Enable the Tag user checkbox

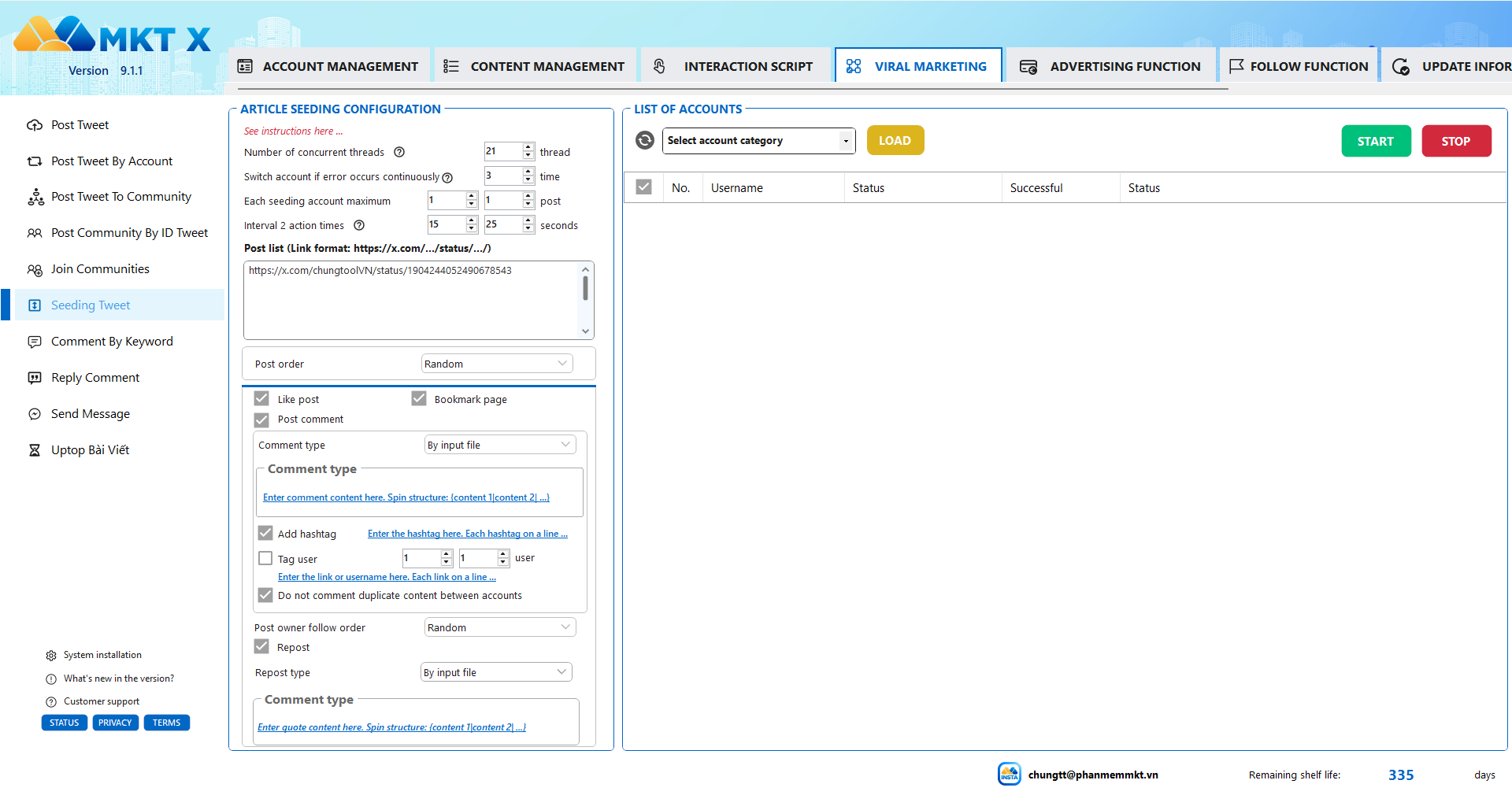point(265,558)
